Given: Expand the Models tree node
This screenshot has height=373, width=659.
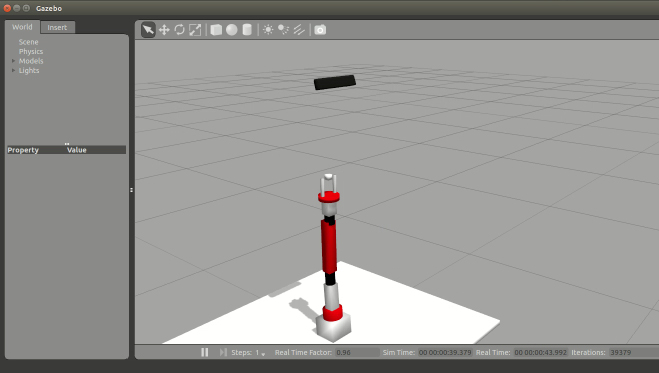Looking at the screenshot, I should point(13,61).
